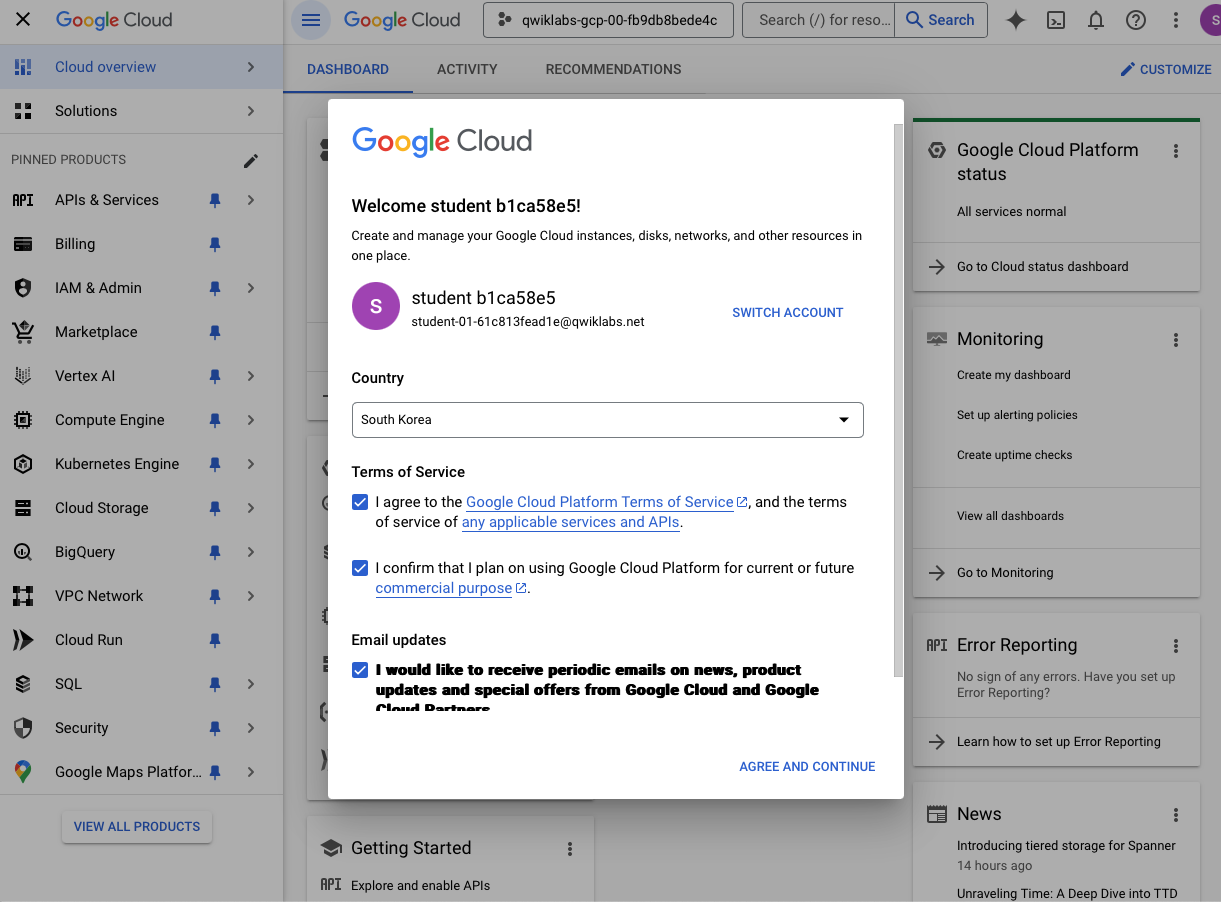This screenshot has width=1221, height=902.
Task: Activate Cloud Shell terminal icon
Action: point(1056,20)
